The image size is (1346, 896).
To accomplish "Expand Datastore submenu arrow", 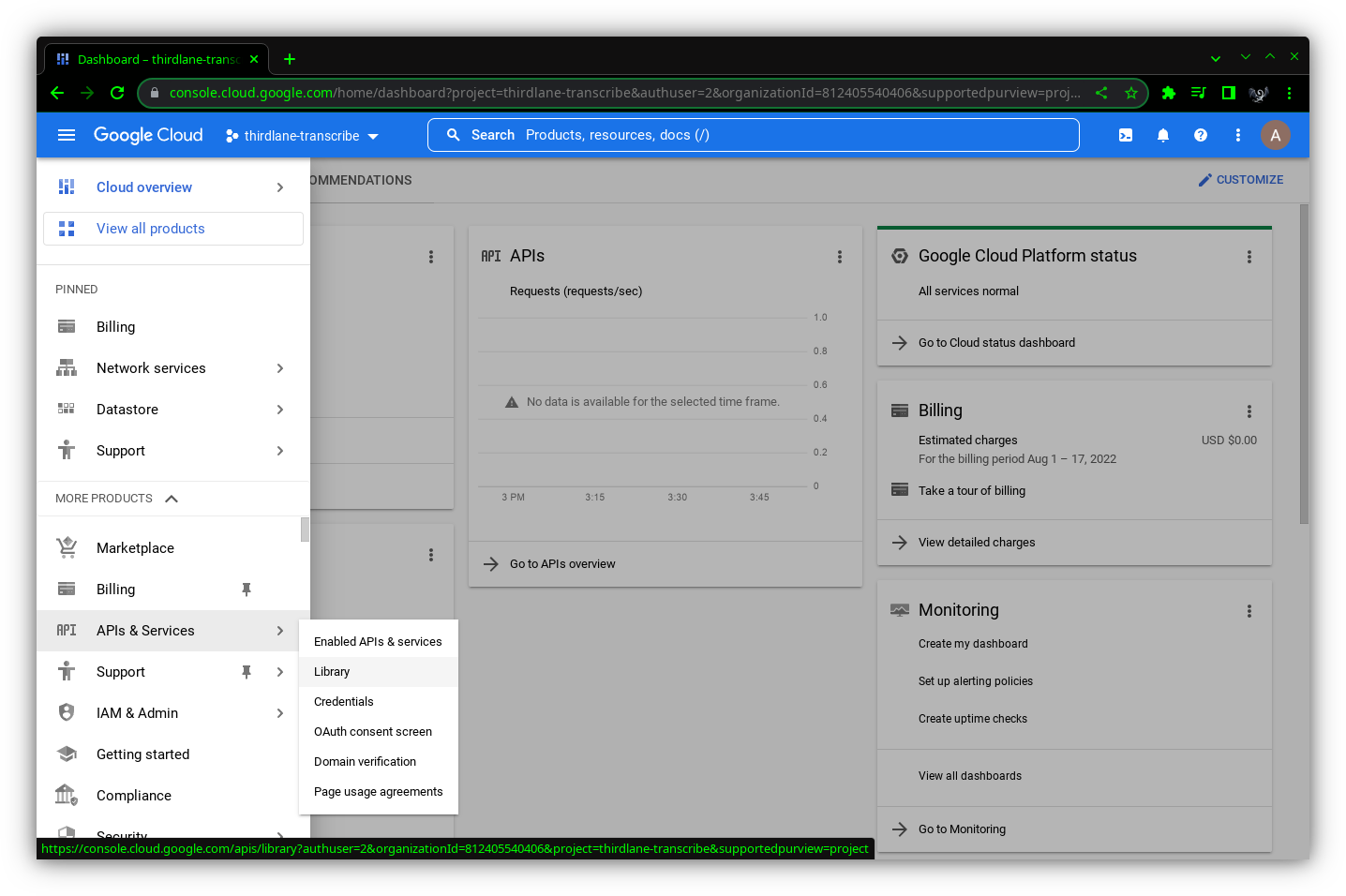I will coord(280,410).
